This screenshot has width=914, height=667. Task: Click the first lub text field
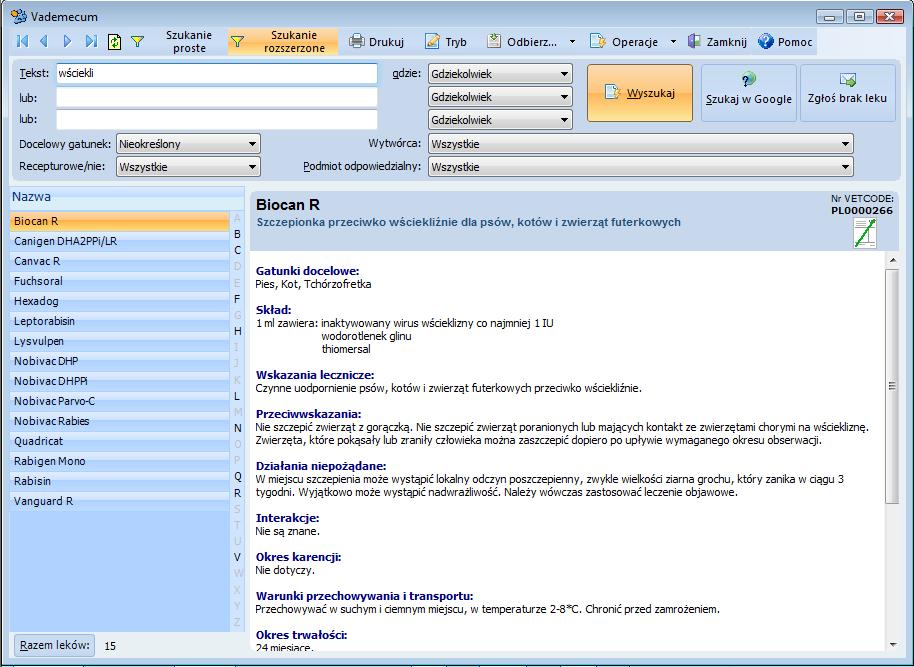click(217, 97)
